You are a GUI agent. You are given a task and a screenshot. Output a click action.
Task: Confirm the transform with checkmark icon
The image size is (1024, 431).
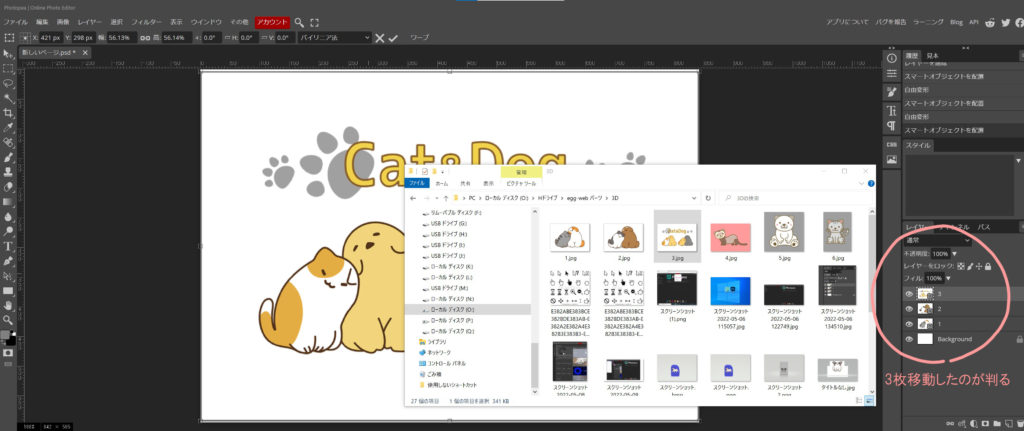point(395,37)
